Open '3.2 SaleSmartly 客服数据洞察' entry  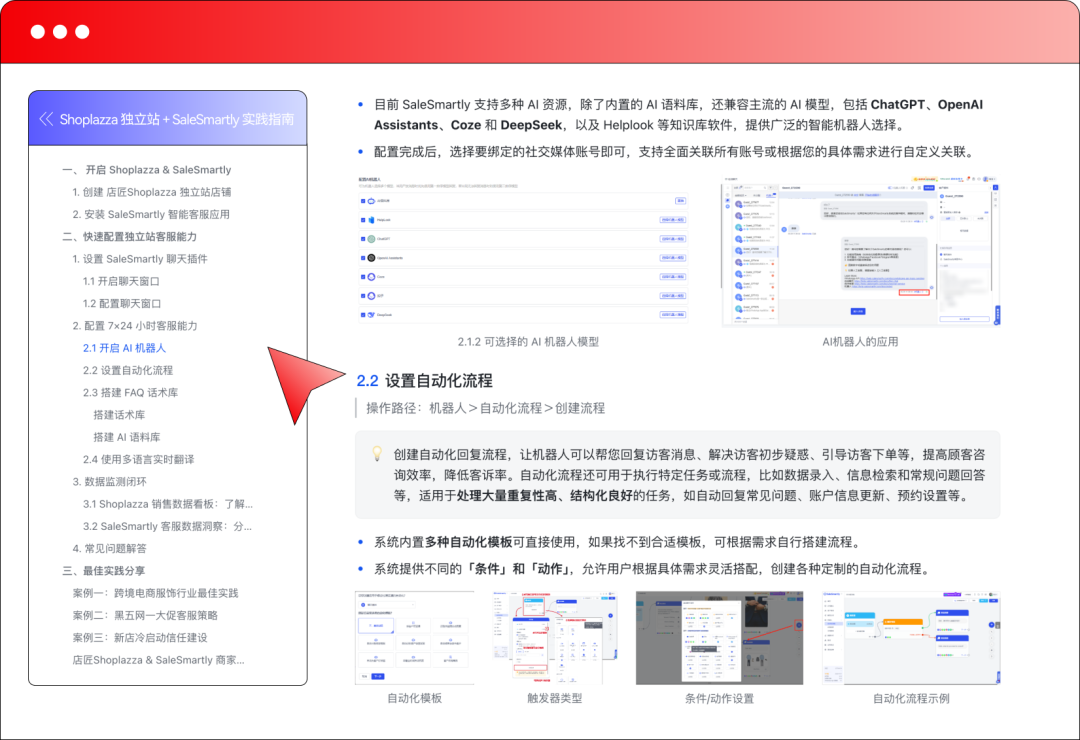167,526
